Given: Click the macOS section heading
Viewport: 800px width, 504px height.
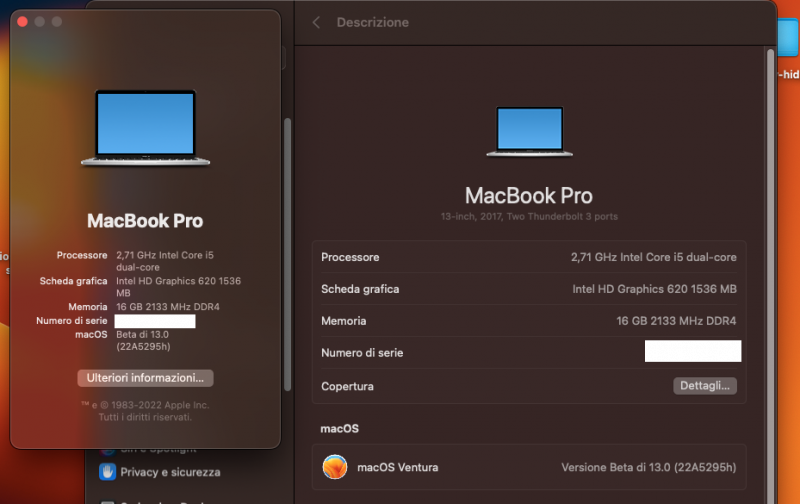Looking at the screenshot, I should click(339, 429).
